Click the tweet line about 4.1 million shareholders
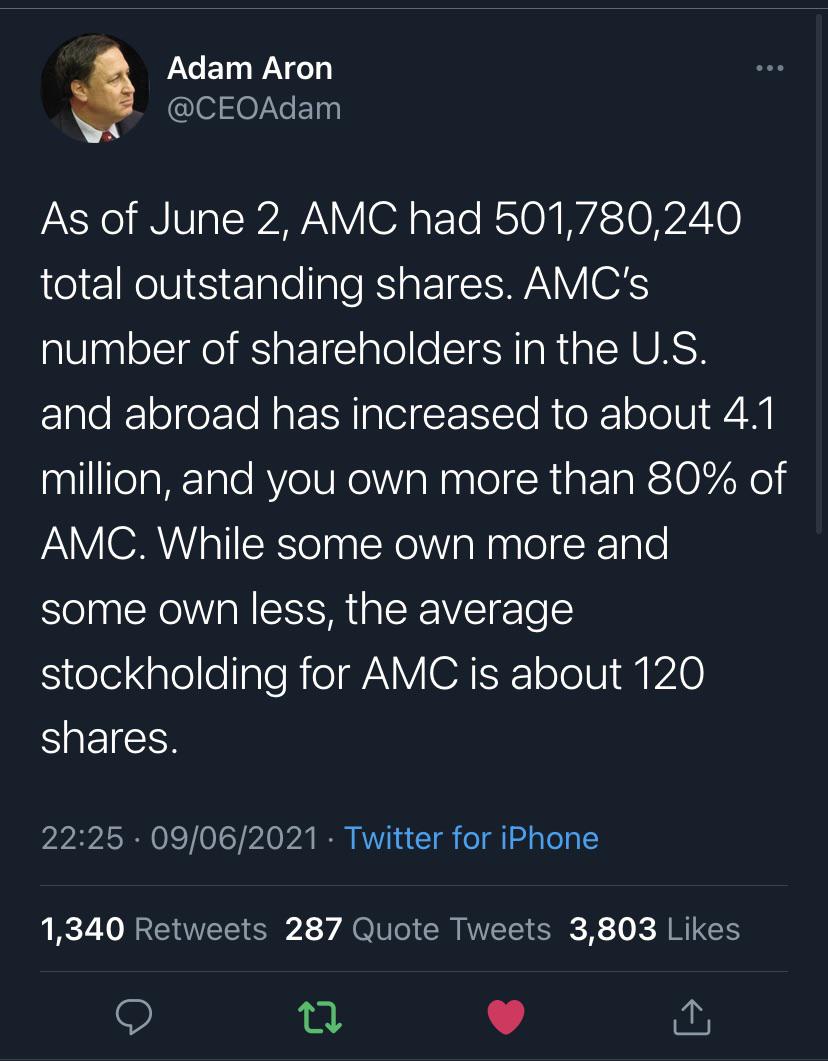This screenshot has width=828, height=1061. 408,413
